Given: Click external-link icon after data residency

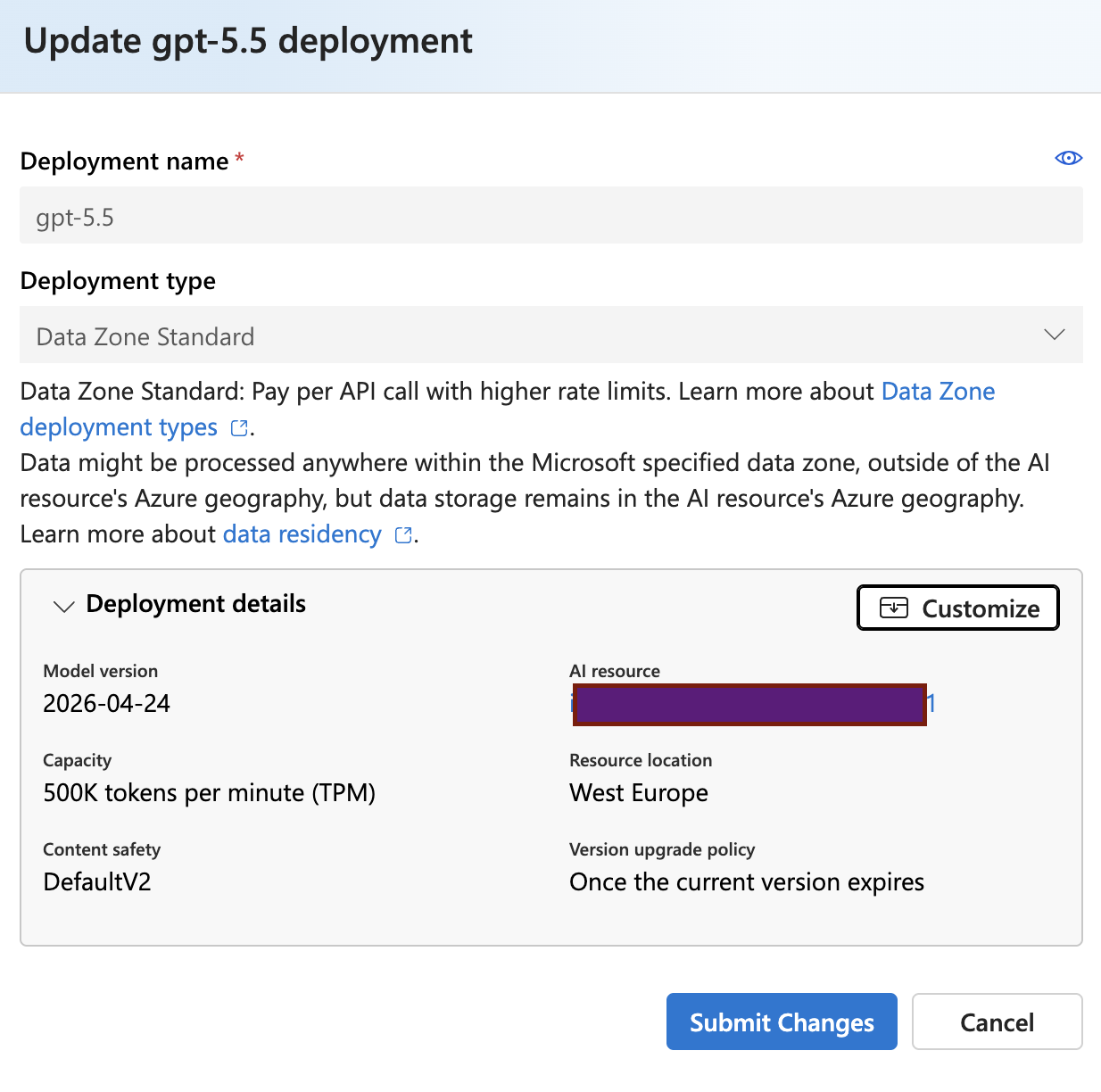Looking at the screenshot, I should pyautogui.click(x=403, y=535).
